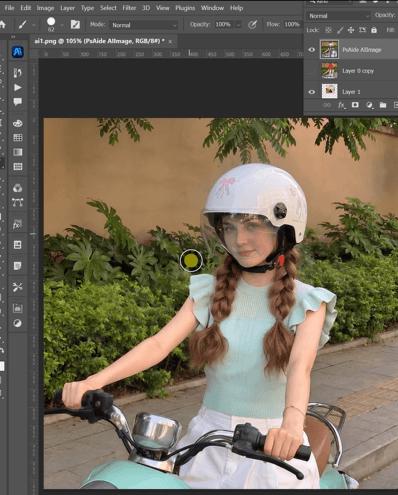Toggle lock position move icon
Screen dimensions: 398x495
(351, 30)
